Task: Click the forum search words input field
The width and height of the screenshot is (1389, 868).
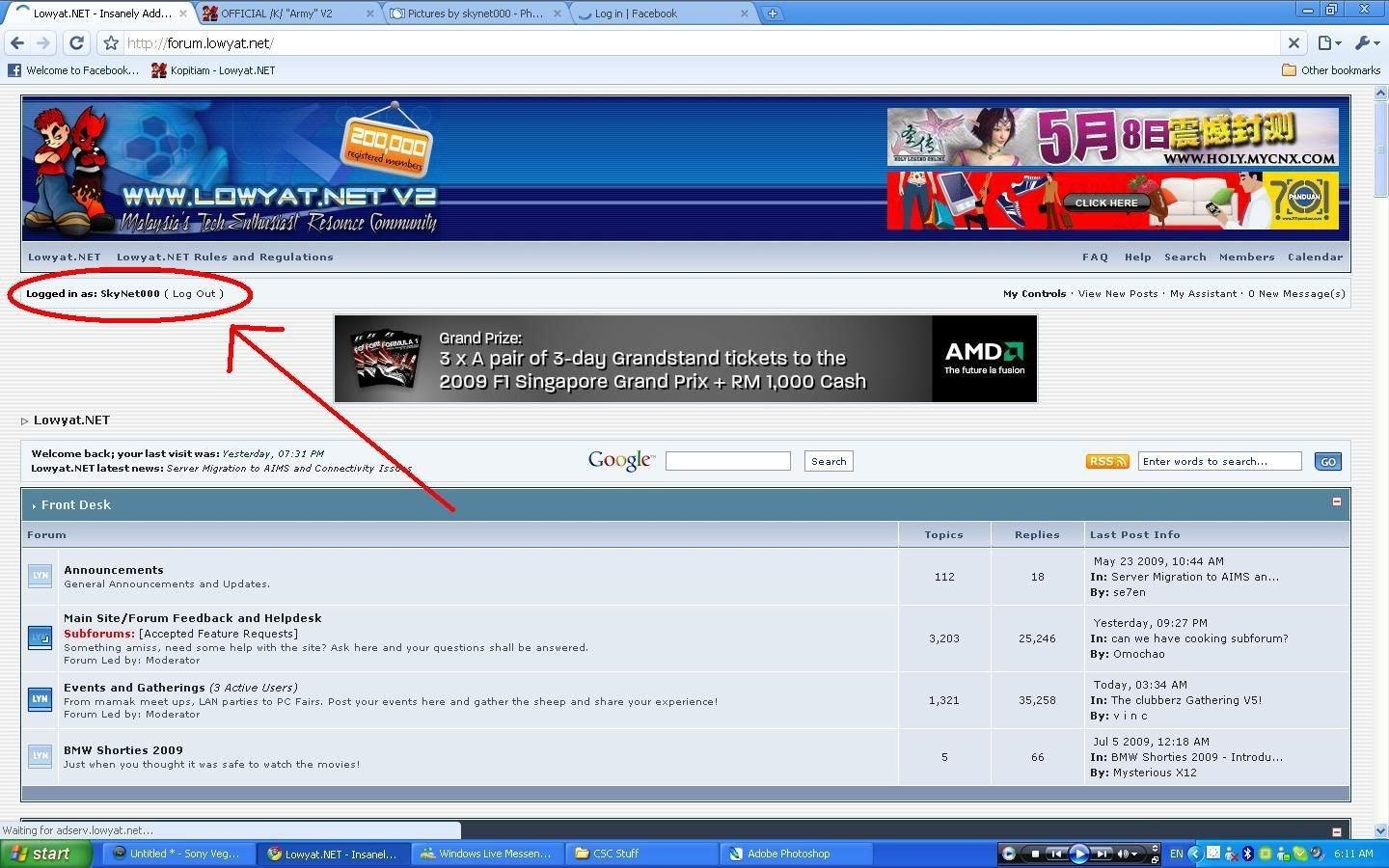Action: click(1218, 462)
